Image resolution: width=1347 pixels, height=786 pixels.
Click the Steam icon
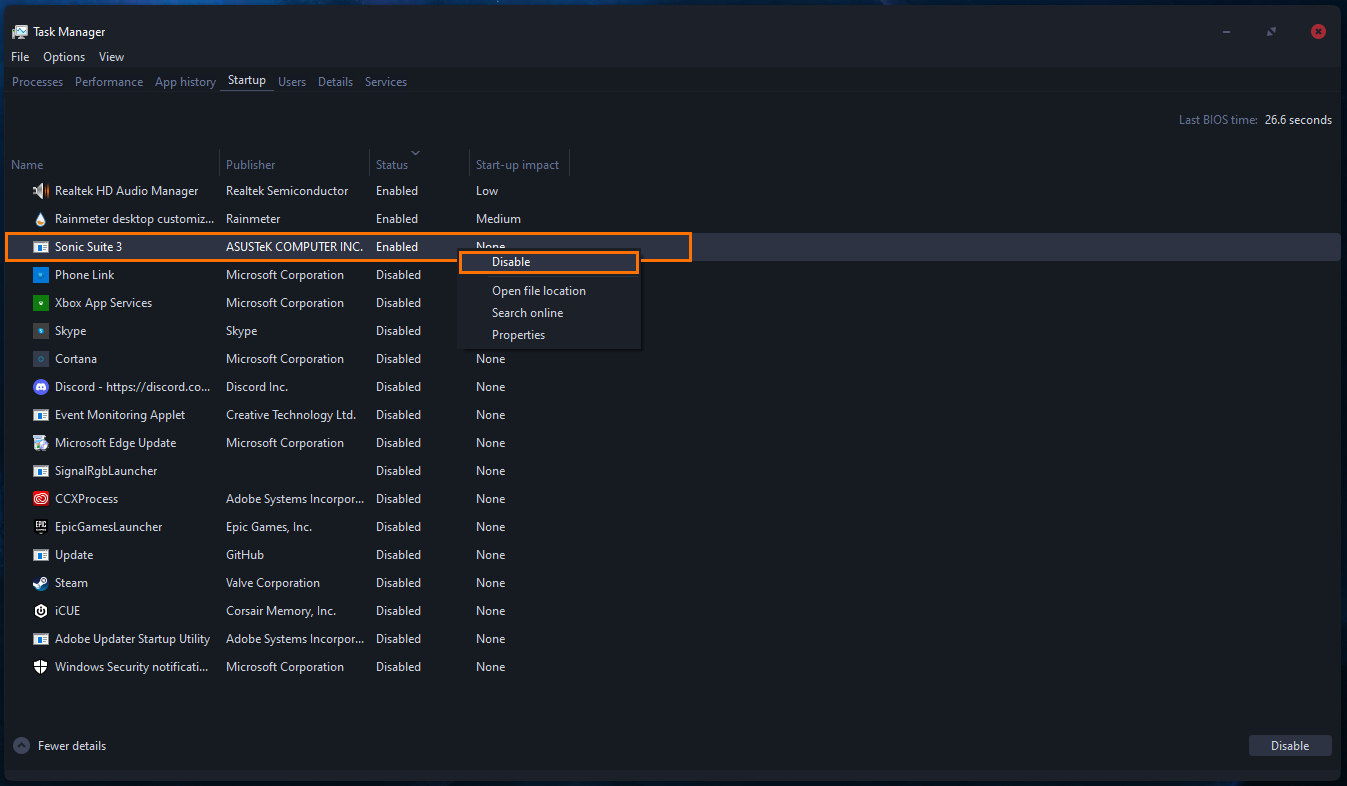tap(41, 583)
